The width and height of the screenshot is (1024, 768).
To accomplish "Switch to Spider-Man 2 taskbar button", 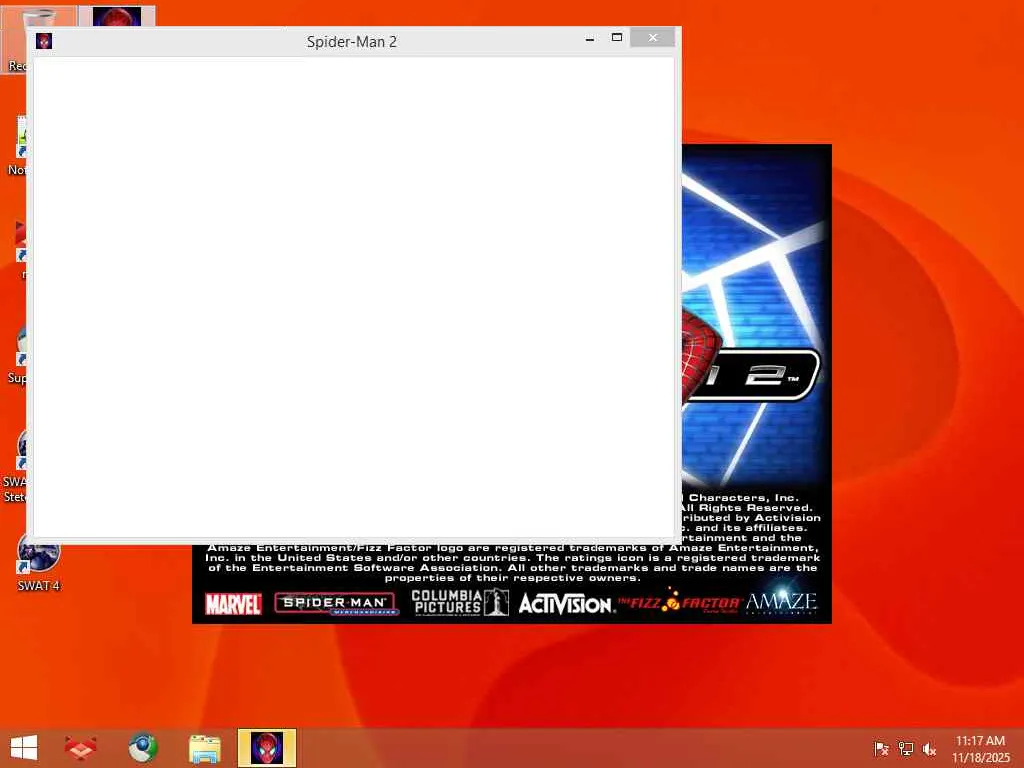I will click(x=267, y=748).
